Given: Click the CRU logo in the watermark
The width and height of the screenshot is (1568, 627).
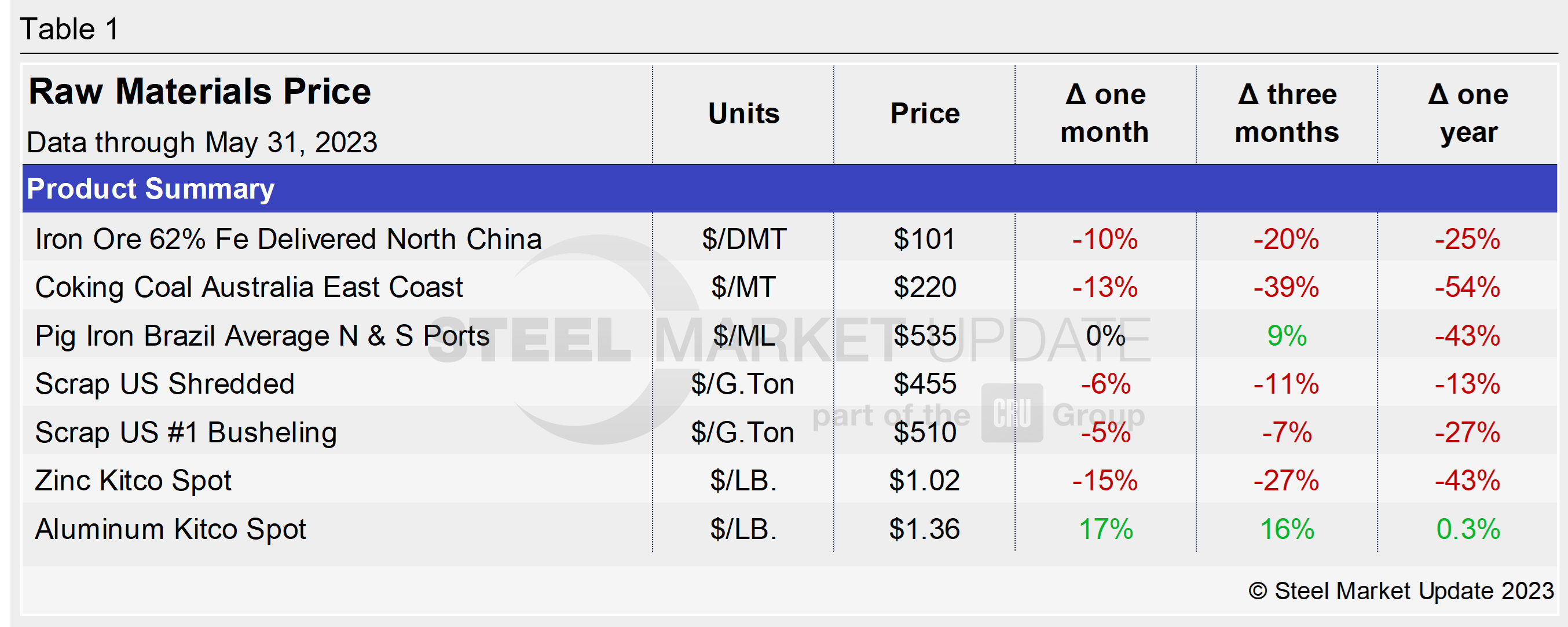Looking at the screenshot, I should click(x=1012, y=413).
